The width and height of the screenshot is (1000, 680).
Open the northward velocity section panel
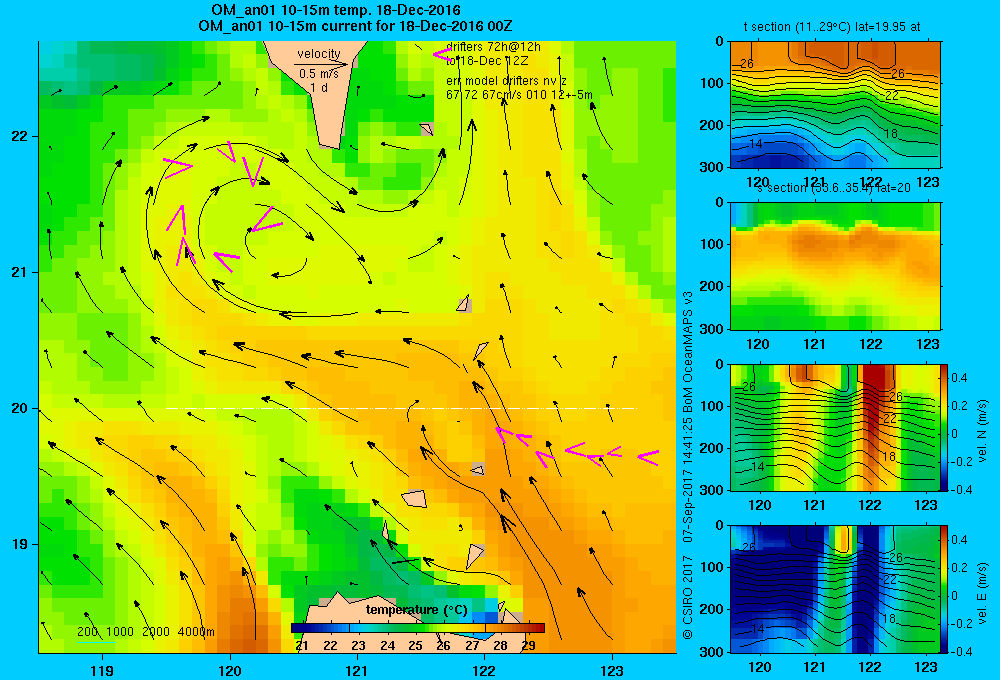coord(835,427)
